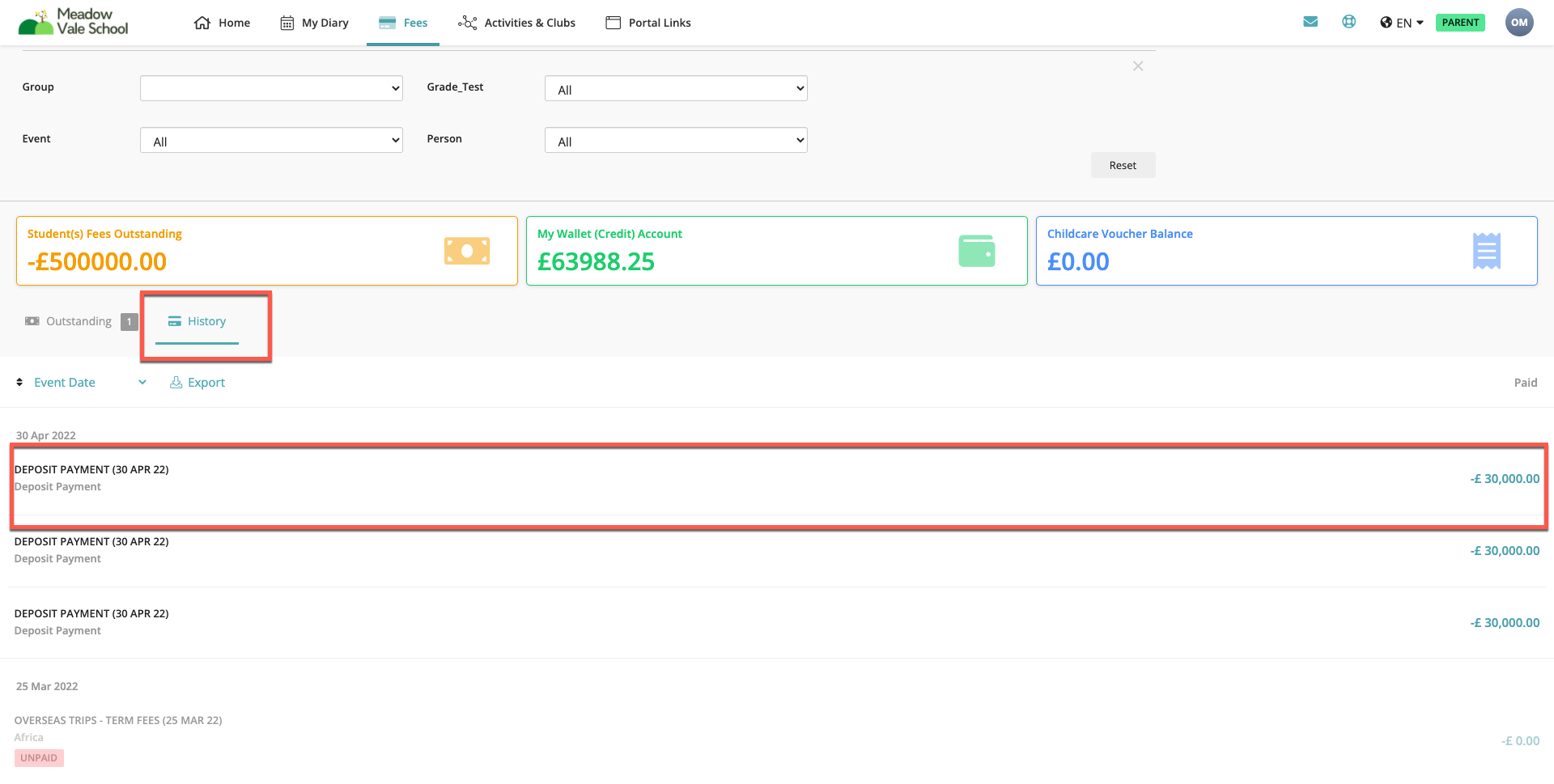1554x784 pixels.
Task: Open the Person filter dropdown
Action: 676,140
